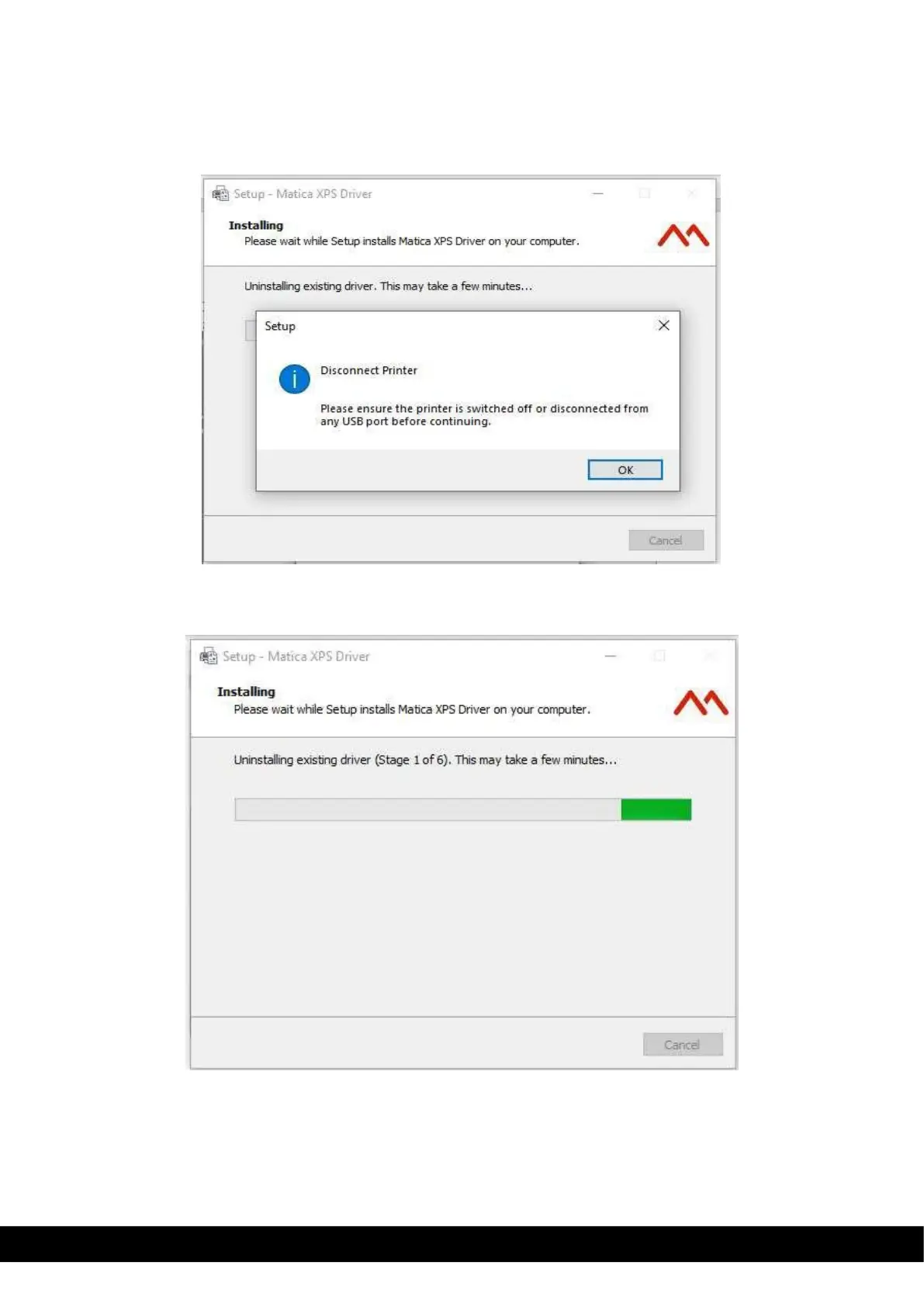Click the red Matica logo in the lower window
The width and height of the screenshot is (924, 1307).
coord(701,702)
